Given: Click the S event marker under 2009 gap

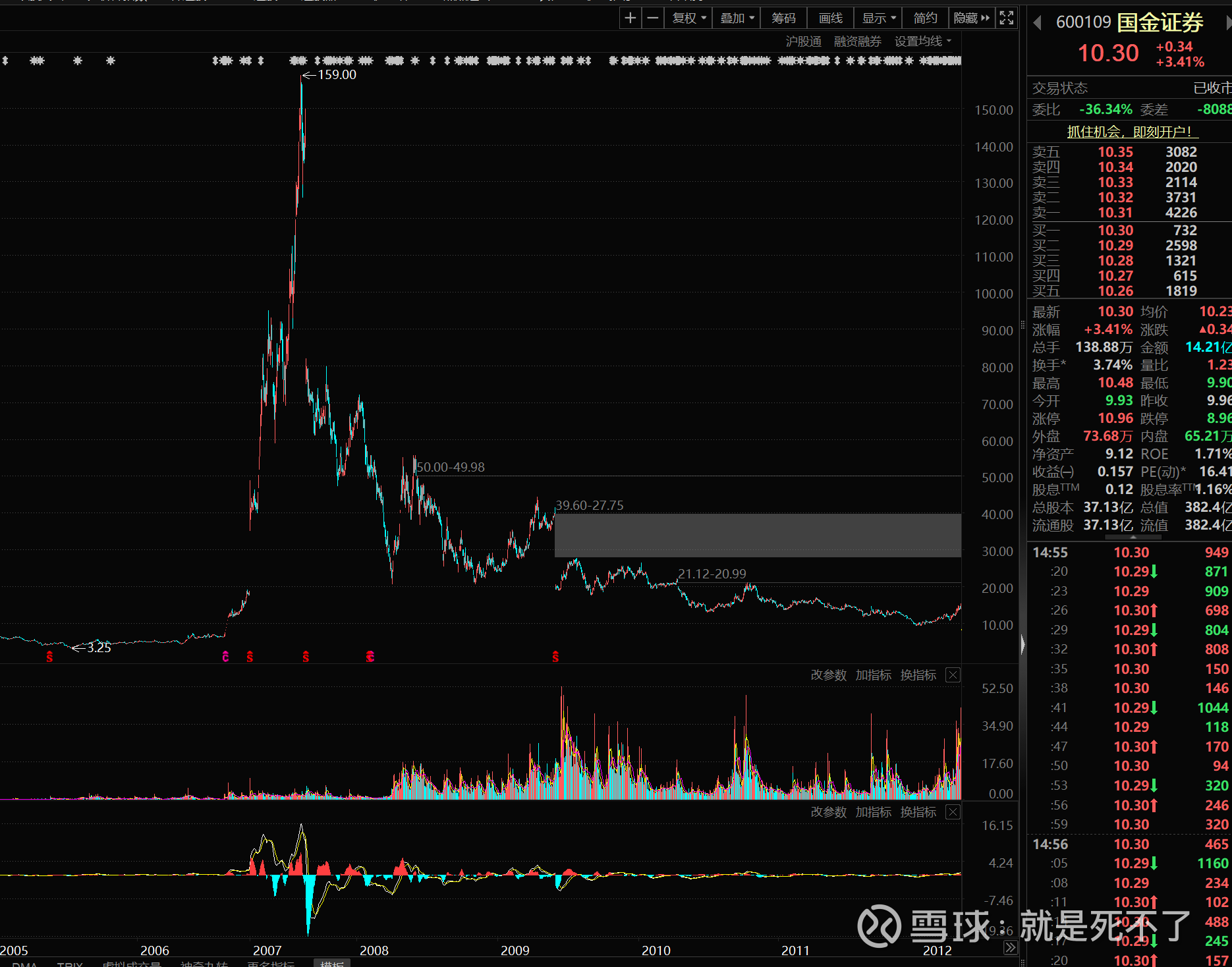Looking at the screenshot, I should [555, 657].
